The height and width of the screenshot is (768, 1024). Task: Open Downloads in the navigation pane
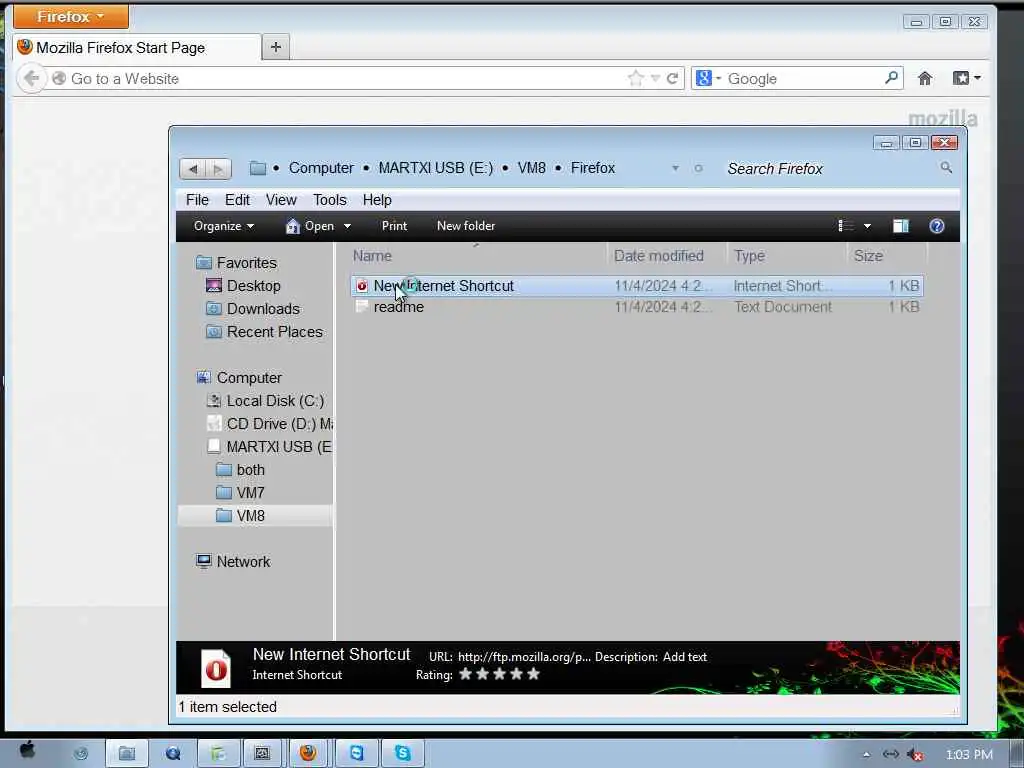(253, 309)
